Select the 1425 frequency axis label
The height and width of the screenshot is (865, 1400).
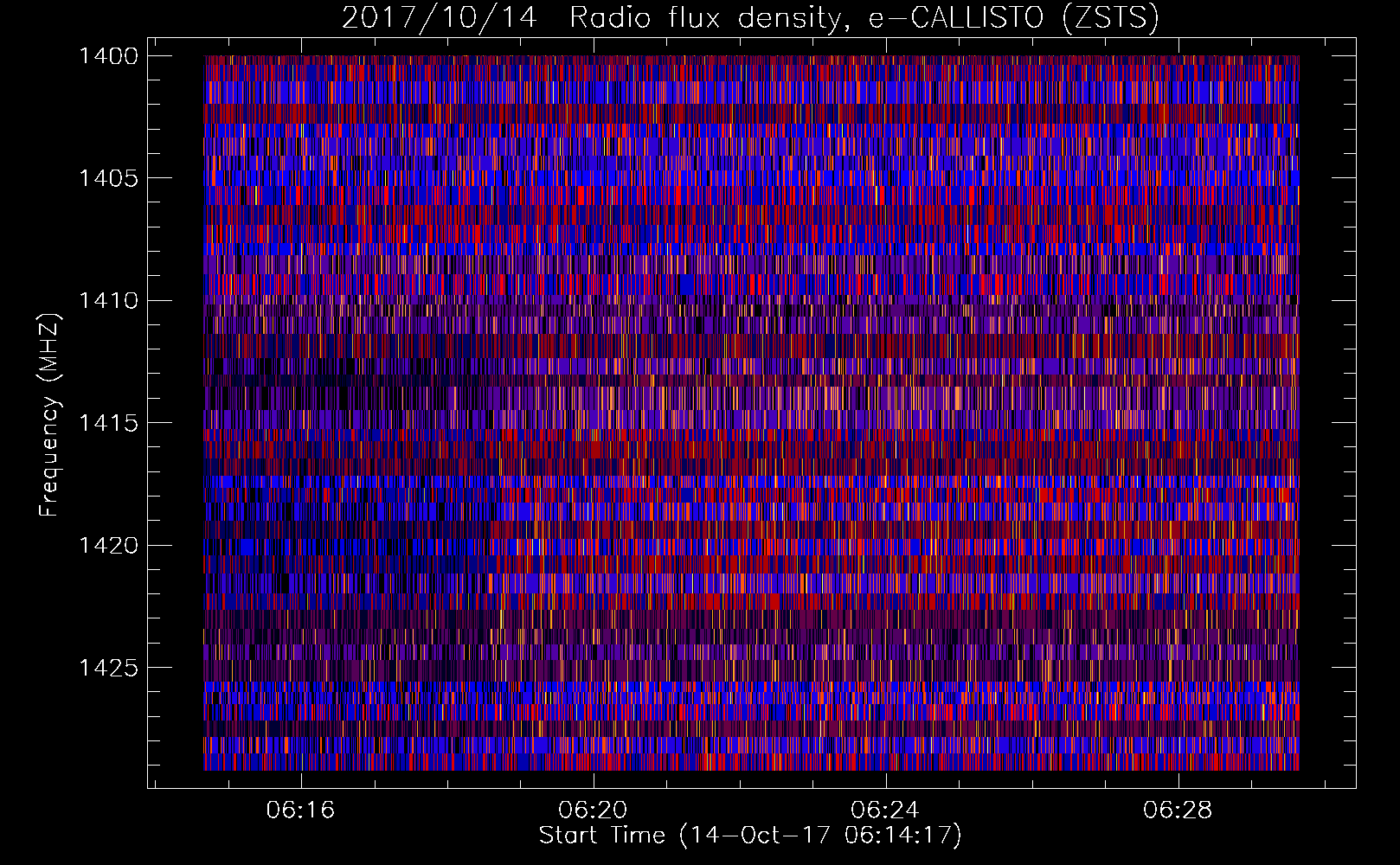108,668
